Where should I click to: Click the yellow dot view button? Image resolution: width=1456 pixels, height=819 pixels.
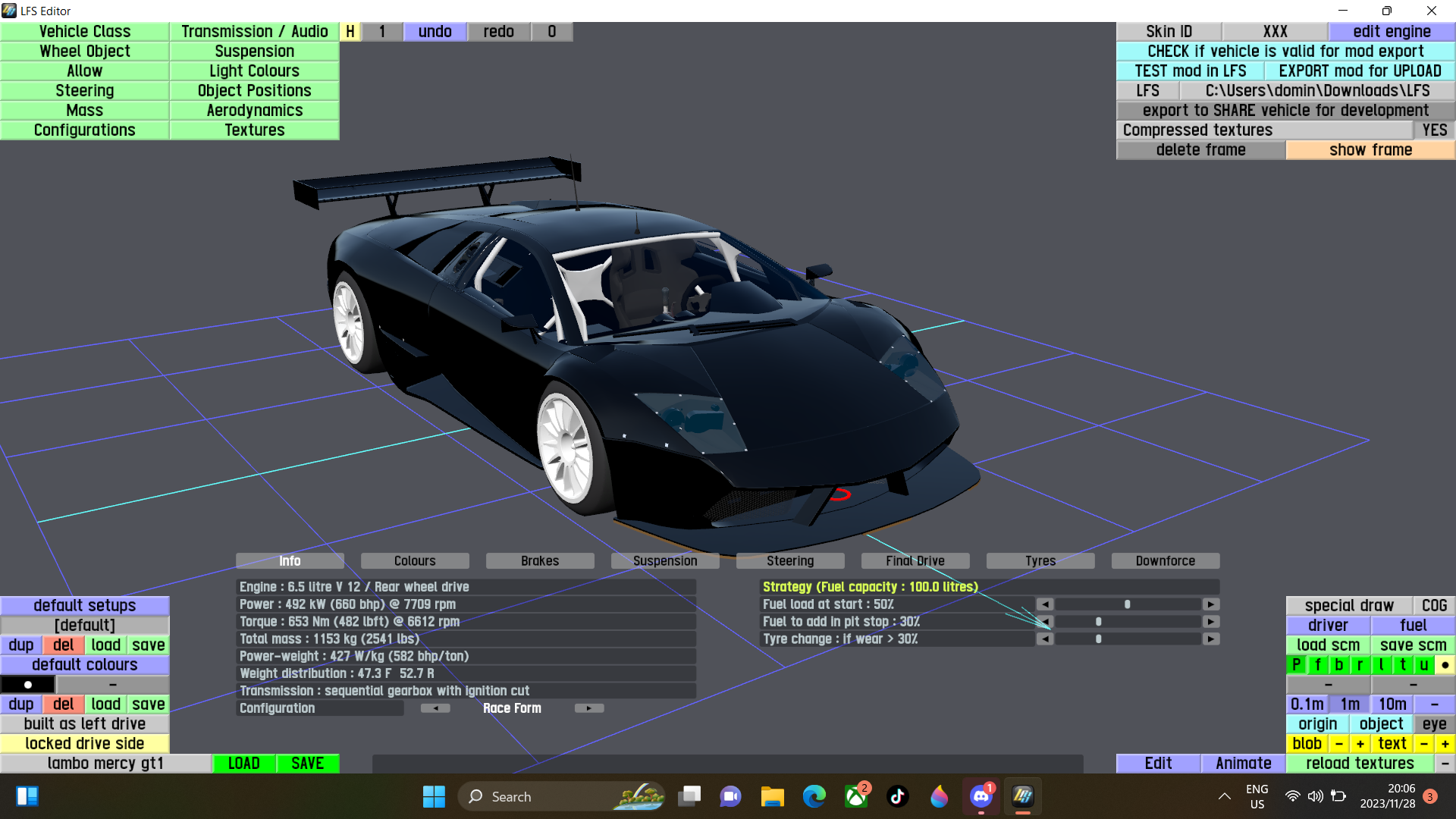pyautogui.click(x=1445, y=665)
